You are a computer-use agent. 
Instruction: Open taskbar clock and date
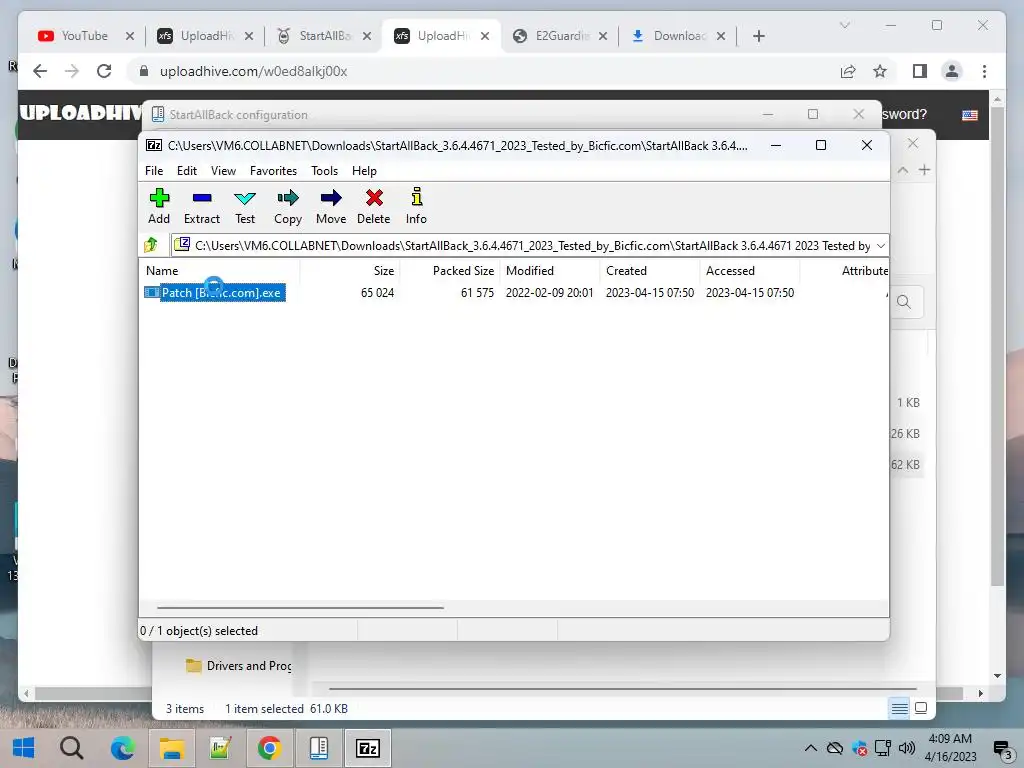pyautogui.click(x=950, y=748)
